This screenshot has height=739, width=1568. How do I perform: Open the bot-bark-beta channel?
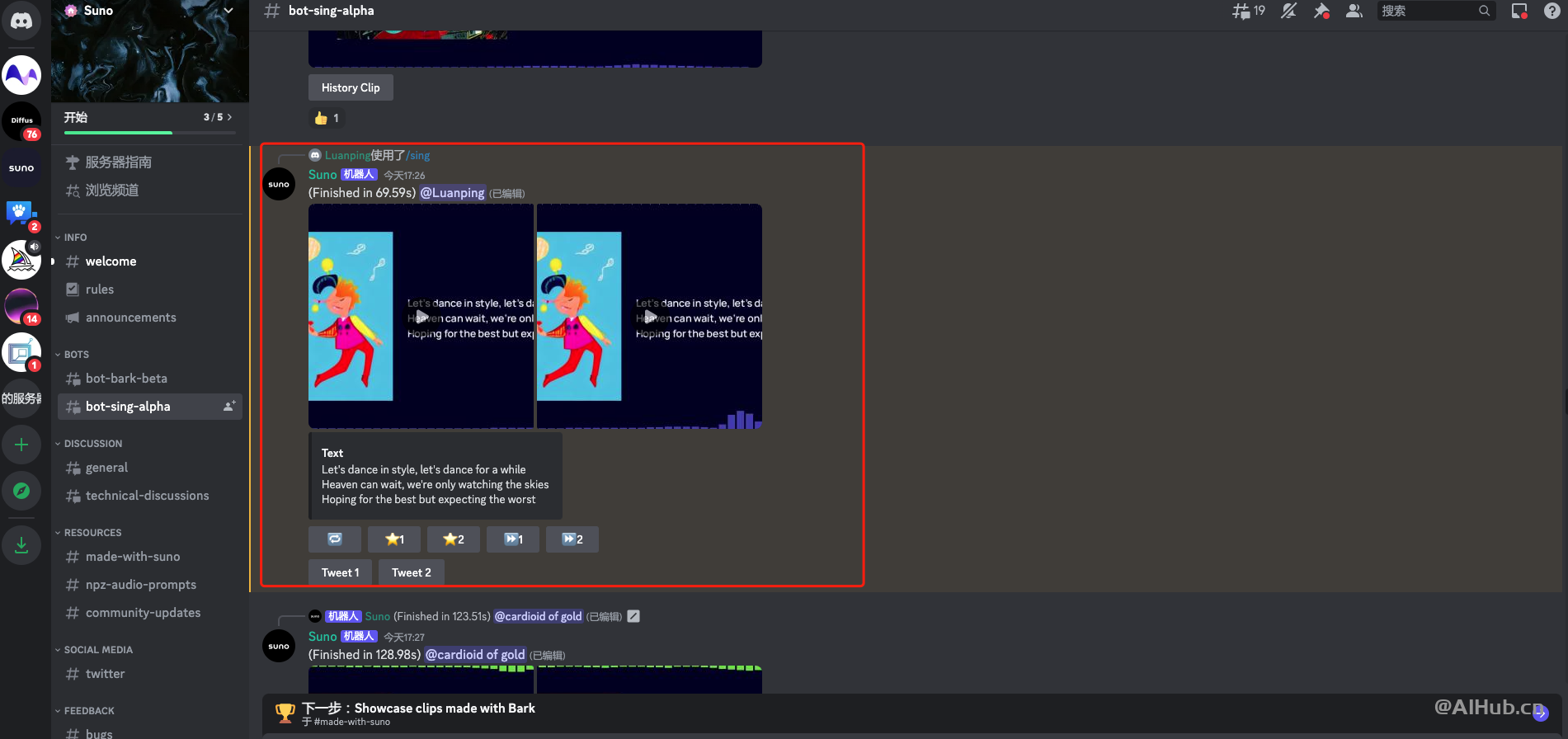coord(150,379)
